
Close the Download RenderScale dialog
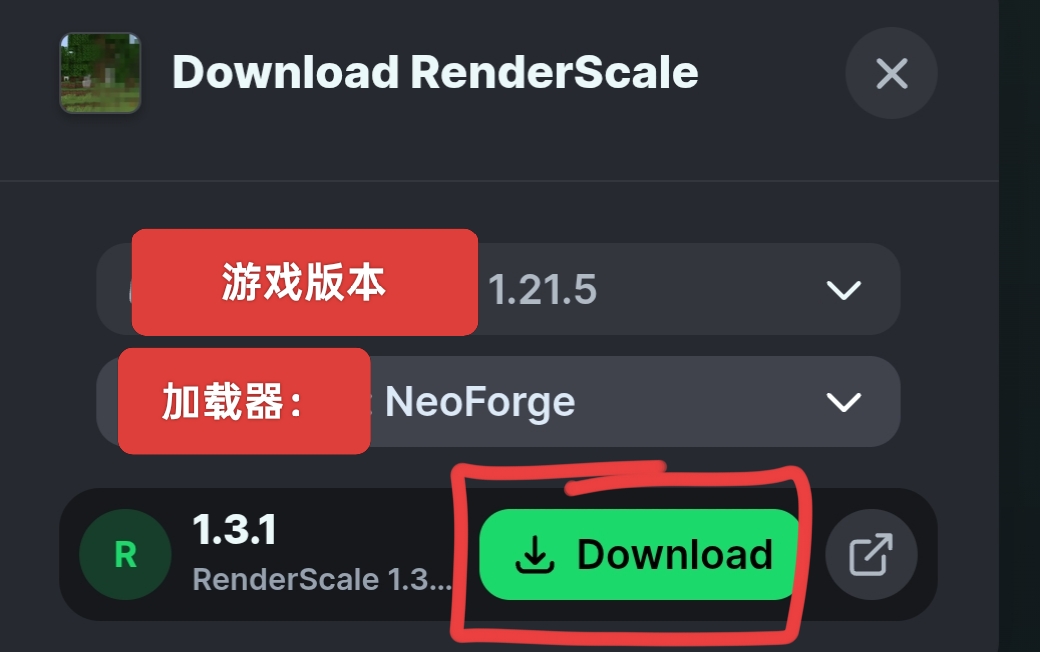(891, 73)
